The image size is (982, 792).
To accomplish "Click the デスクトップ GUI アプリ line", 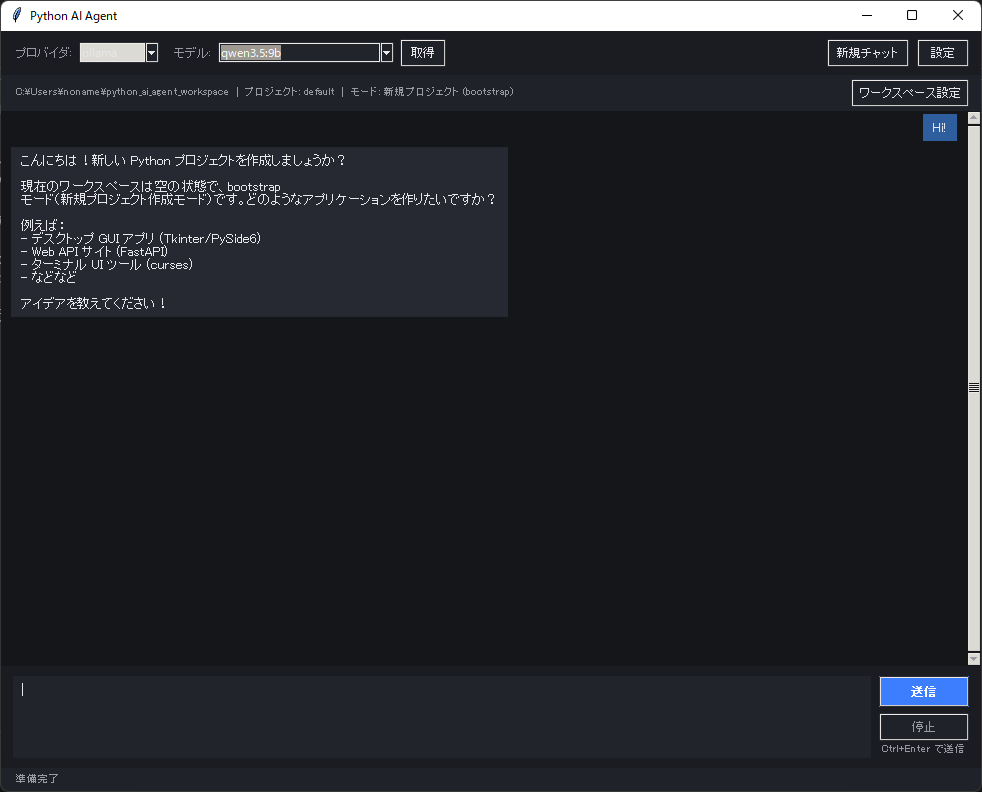I will [140, 239].
